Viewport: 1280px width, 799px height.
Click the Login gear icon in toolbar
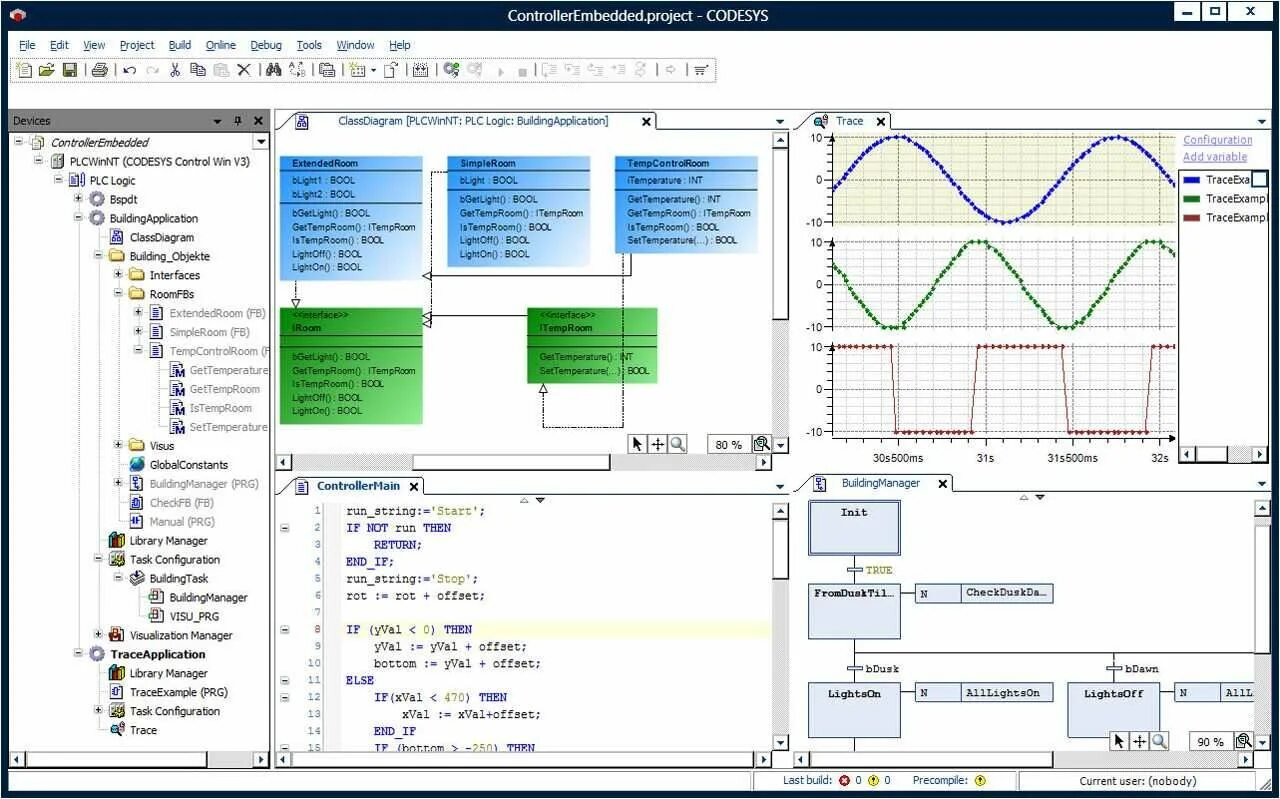[451, 70]
